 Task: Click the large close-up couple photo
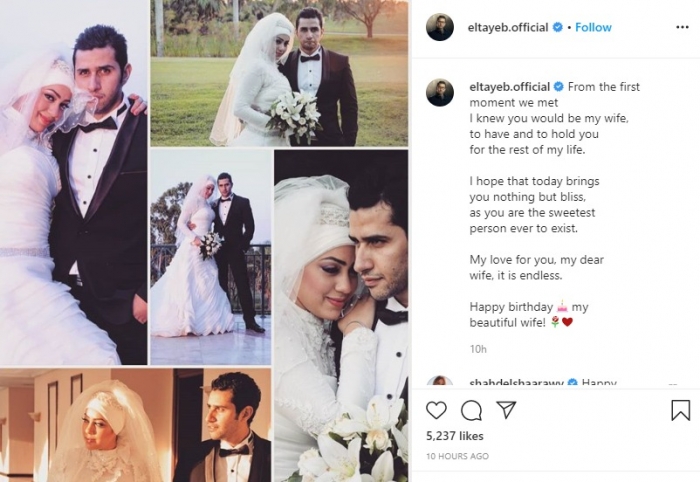coord(341,316)
